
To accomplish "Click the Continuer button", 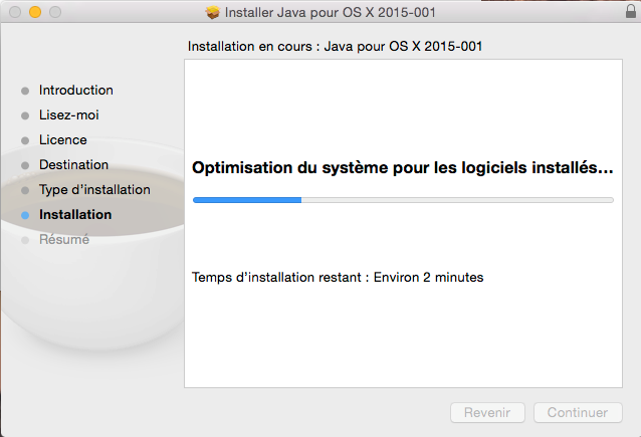I will point(578,412).
